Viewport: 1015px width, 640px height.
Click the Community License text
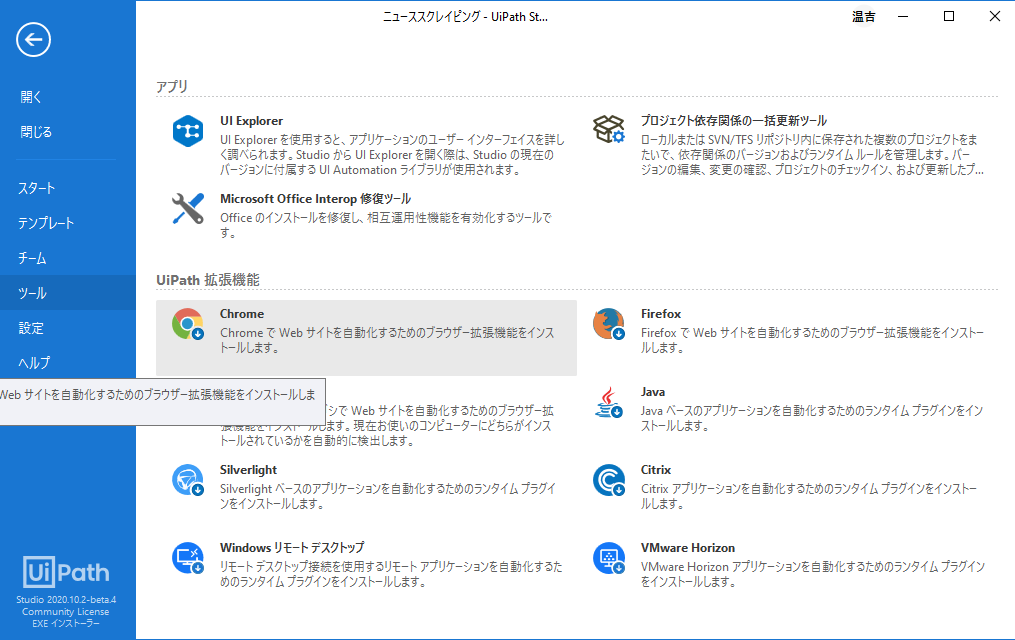(x=65, y=612)
